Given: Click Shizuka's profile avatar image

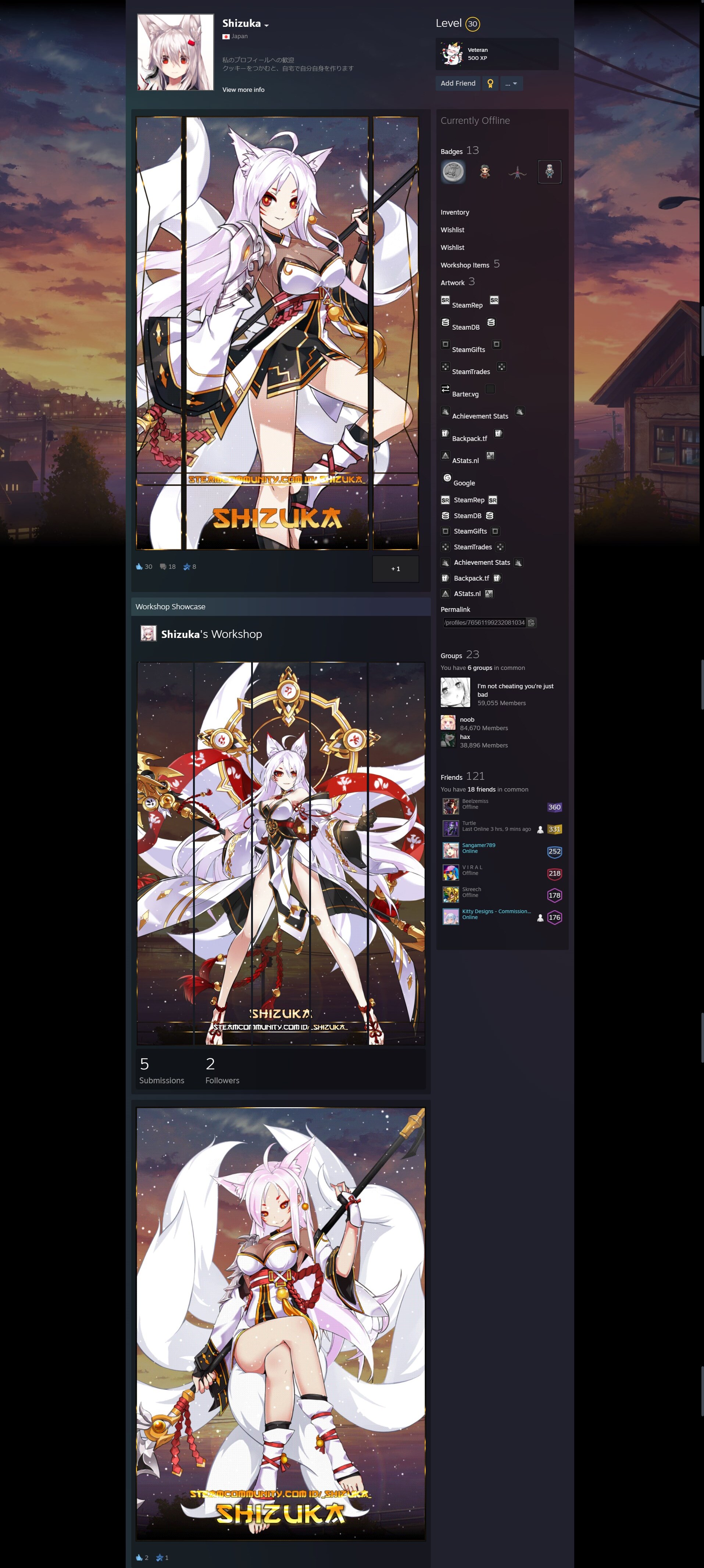Looking at the screenshot, I should (175, 52).
